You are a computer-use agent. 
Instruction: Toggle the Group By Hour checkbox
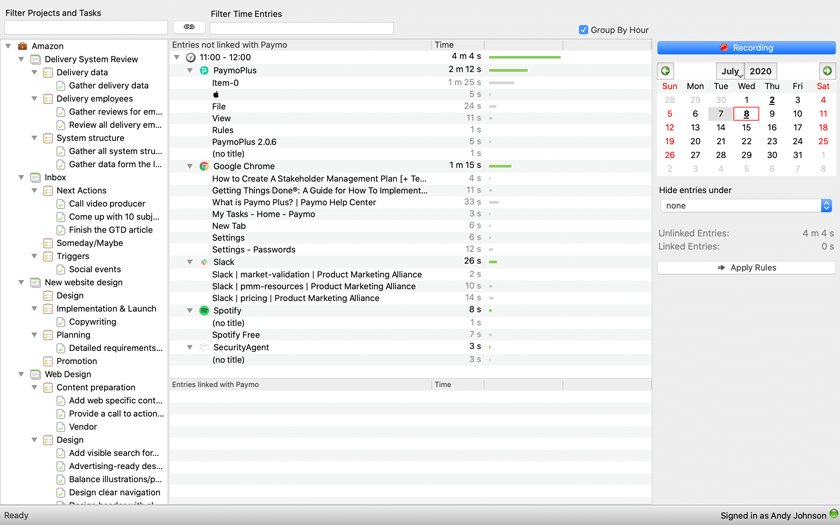[x=583, y=30]
